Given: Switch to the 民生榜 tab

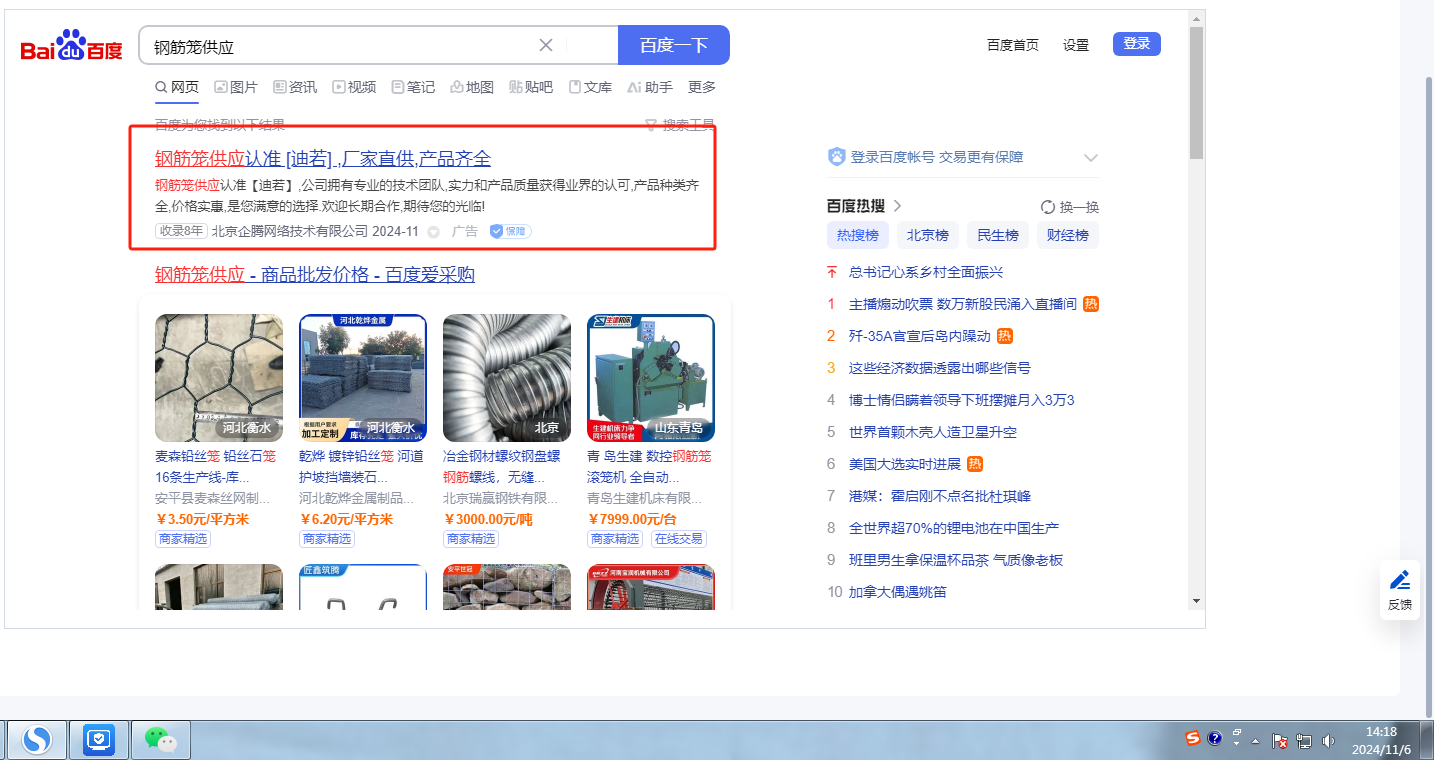Looking at the screenshot, I should [x=998, y=236].
